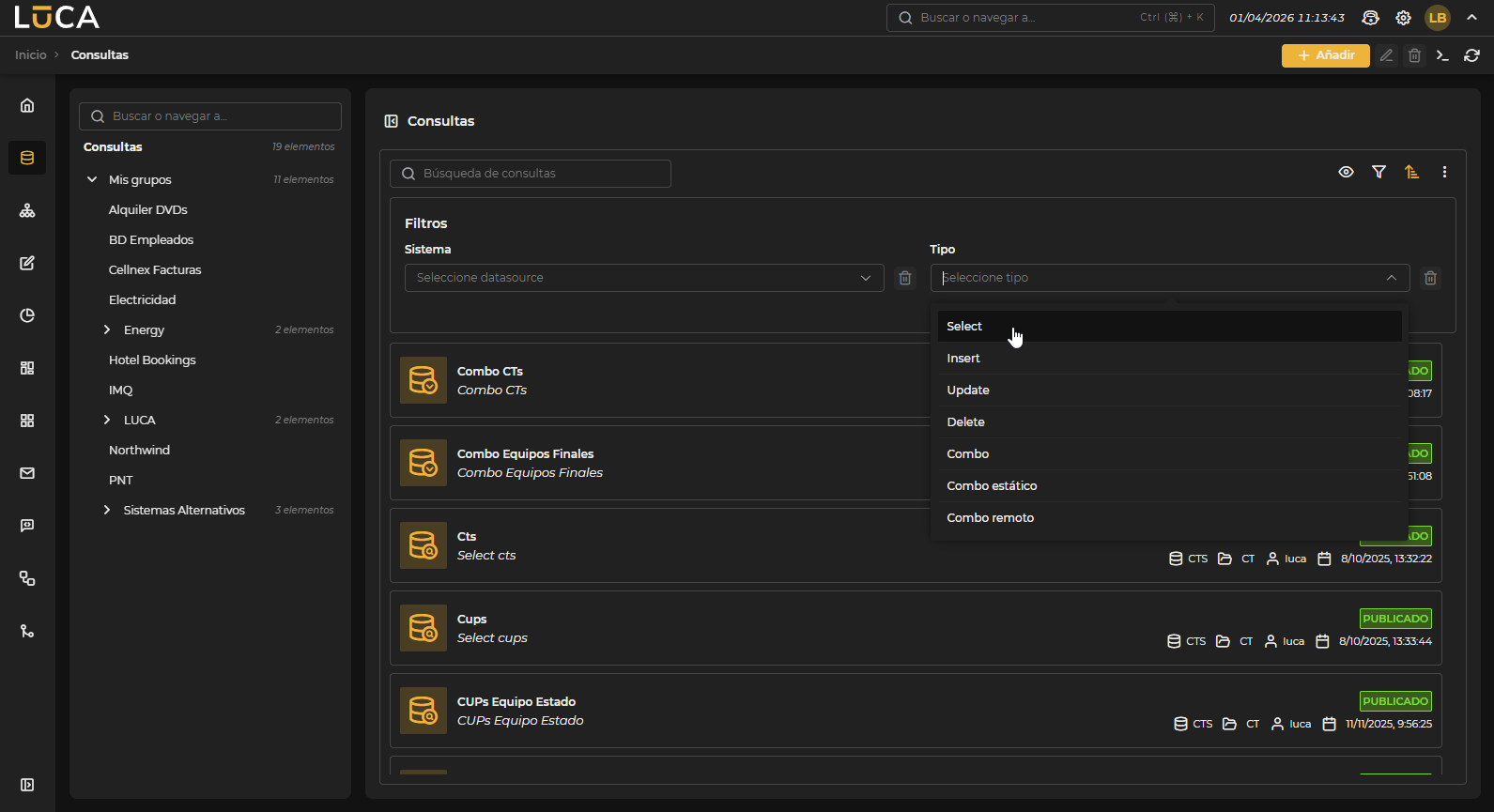Screen dimensions: 1494x812
Task: Toggle the filter funnel icon
Action: pyautogui.click(x=1378, y=172)
